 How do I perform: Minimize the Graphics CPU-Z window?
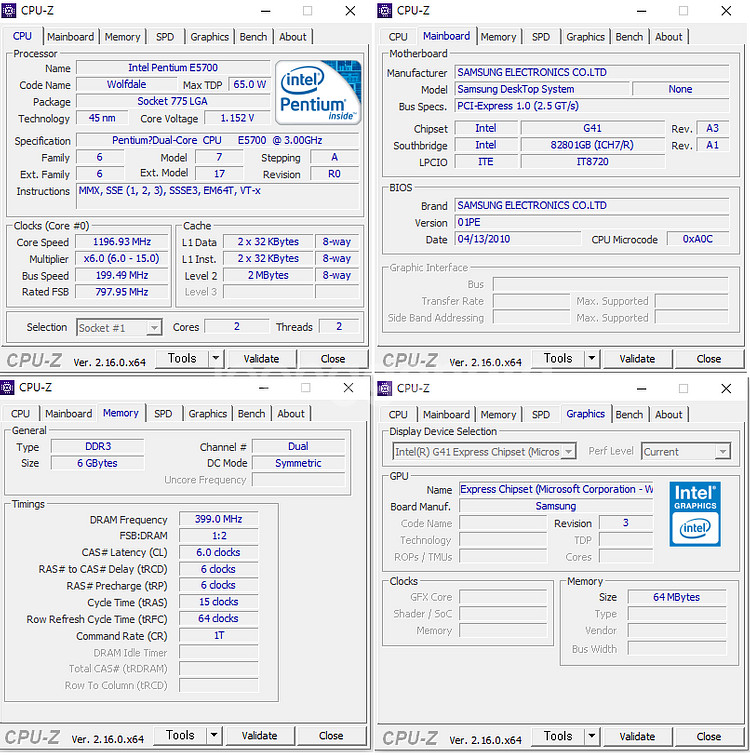coord(641,389)
